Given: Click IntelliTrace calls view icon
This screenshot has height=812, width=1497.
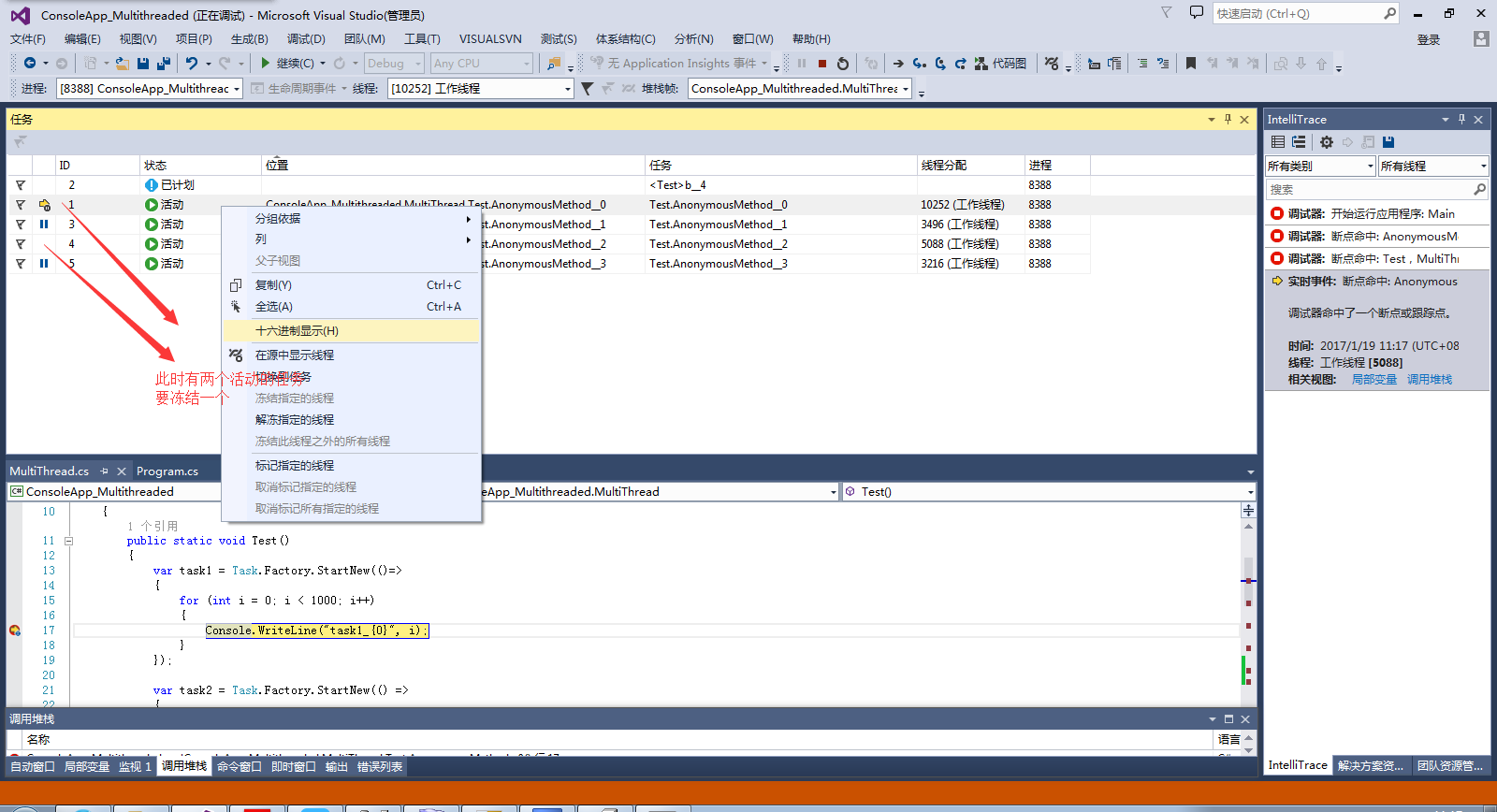Looking at the screenshot, I should [1299, 142].
